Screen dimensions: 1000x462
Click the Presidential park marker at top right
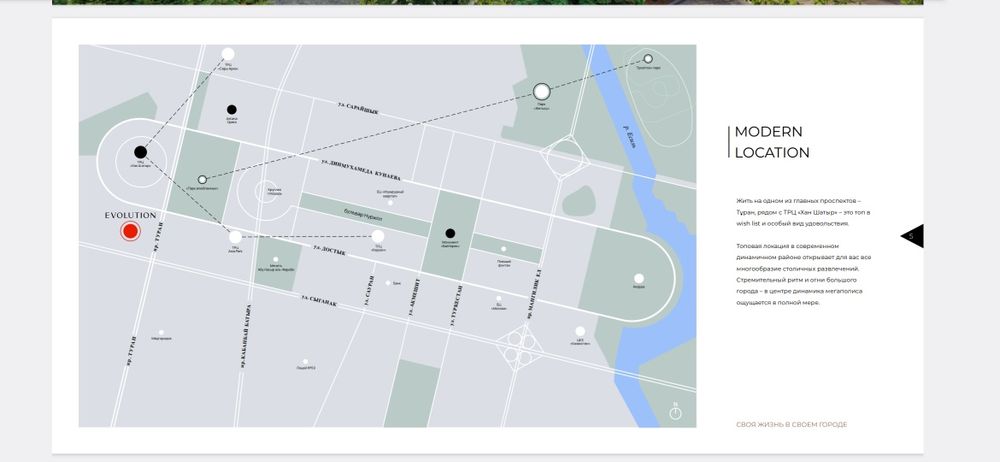pyautogui.click(x=648, y=59)
